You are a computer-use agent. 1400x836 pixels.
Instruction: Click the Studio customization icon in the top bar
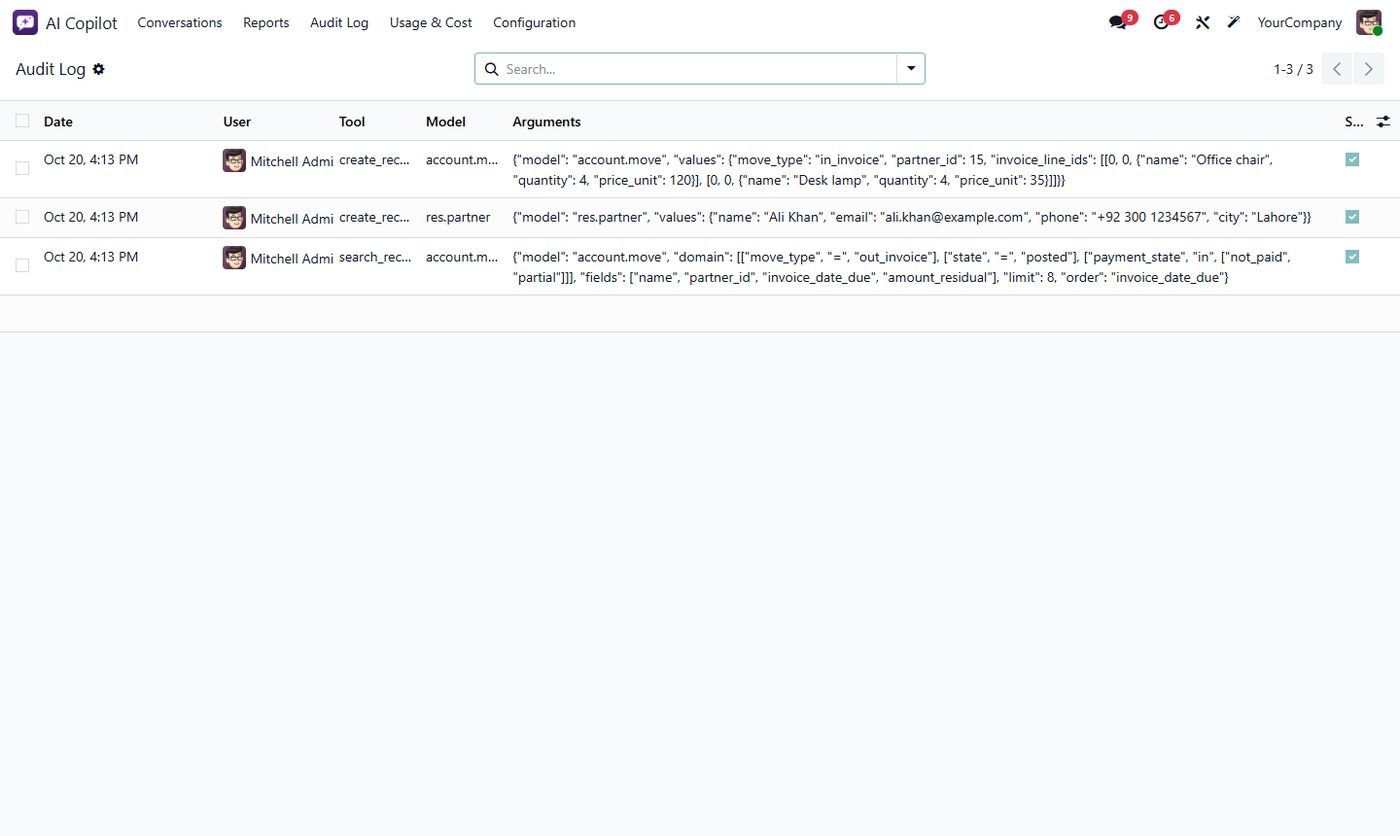(1234, 22)
